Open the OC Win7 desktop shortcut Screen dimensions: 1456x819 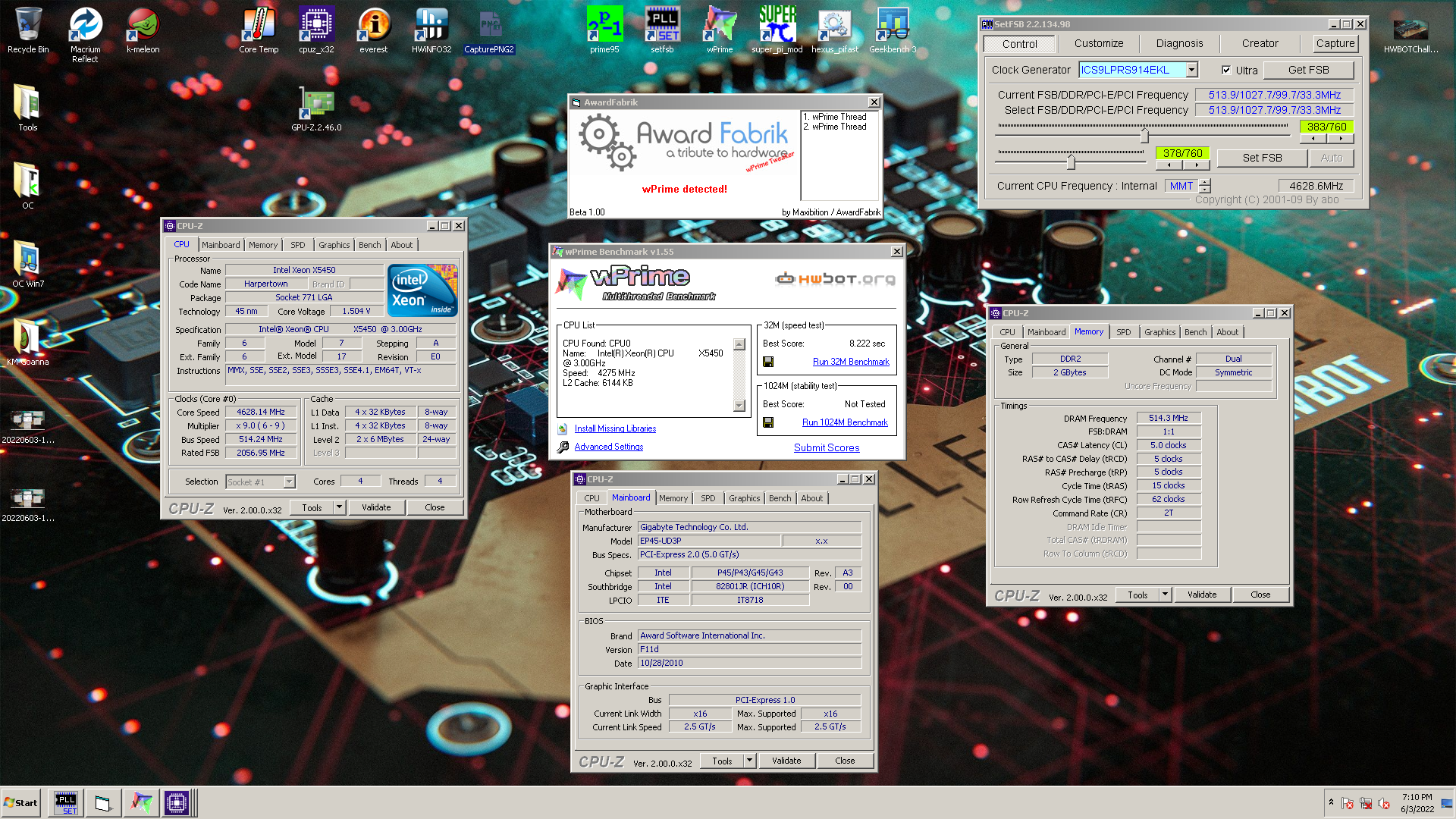(x=28, y=265)
